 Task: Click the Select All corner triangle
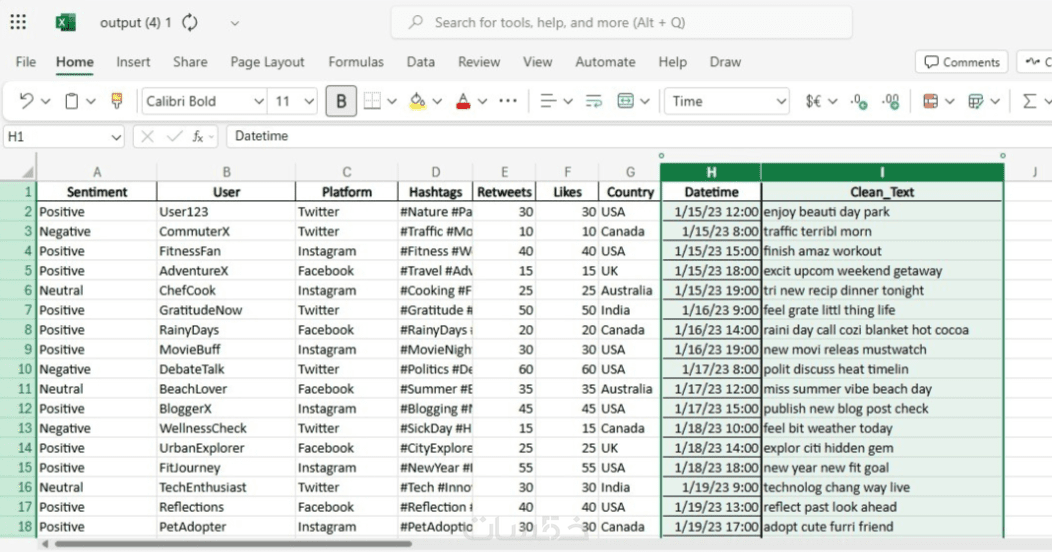[28, 172]
